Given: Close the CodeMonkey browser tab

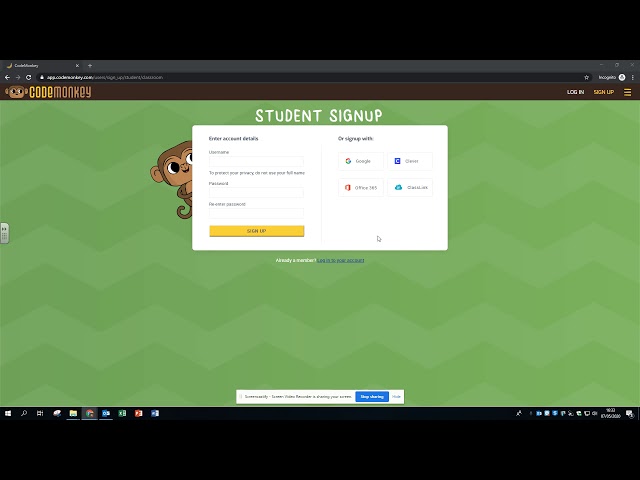Looking at the screenshot, I should click(x=77, y=65).
